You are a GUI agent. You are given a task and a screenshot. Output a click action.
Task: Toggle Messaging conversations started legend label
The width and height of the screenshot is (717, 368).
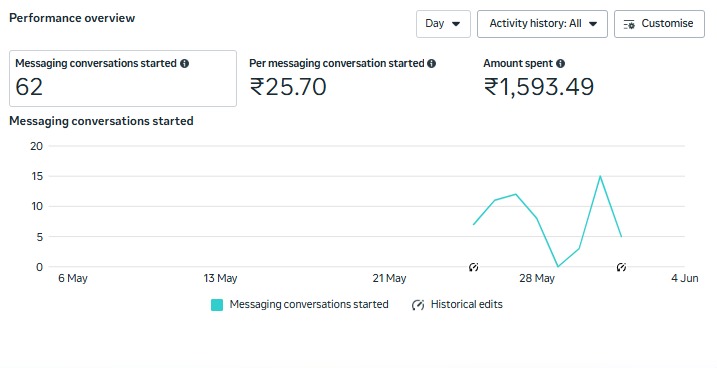309,304
